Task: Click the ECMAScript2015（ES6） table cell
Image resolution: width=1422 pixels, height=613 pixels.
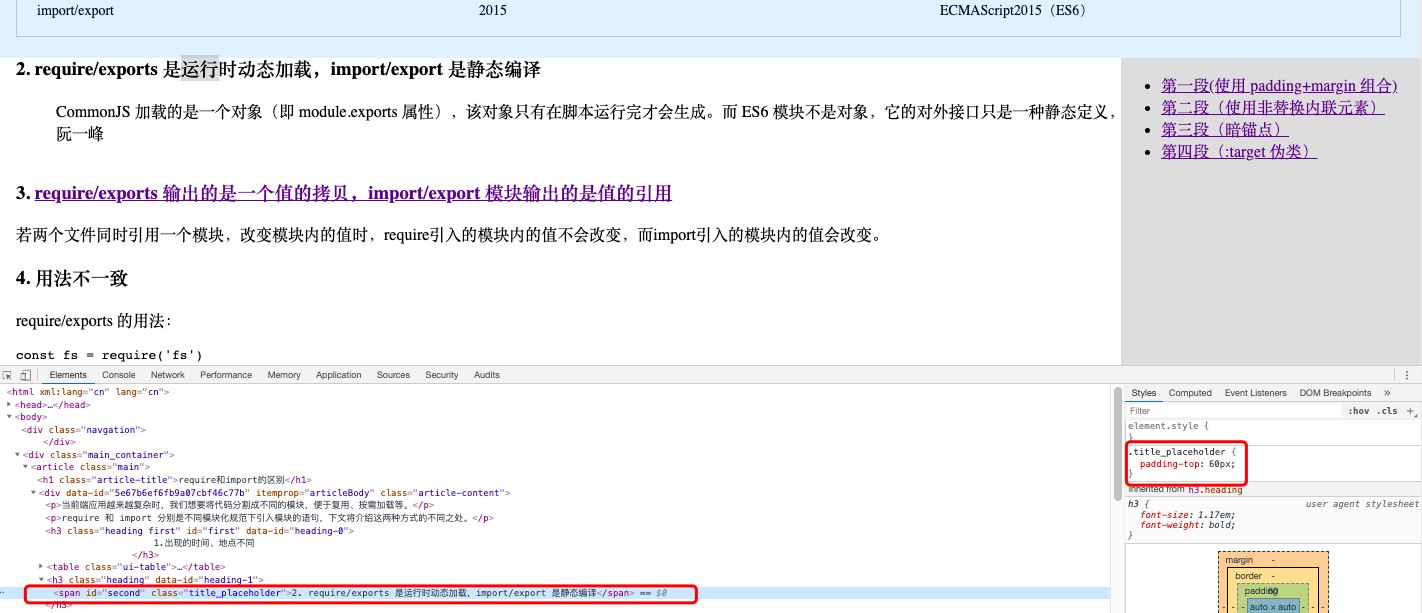Action: (x=1013, y=11)
